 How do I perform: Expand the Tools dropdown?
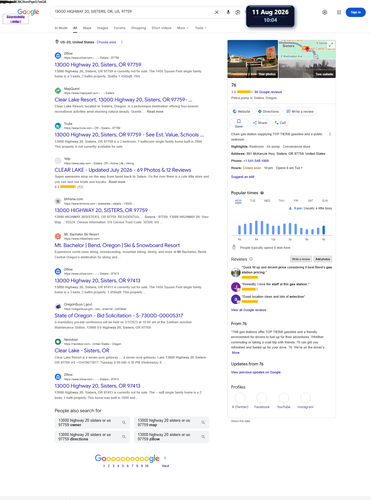(x=201, y=28)
